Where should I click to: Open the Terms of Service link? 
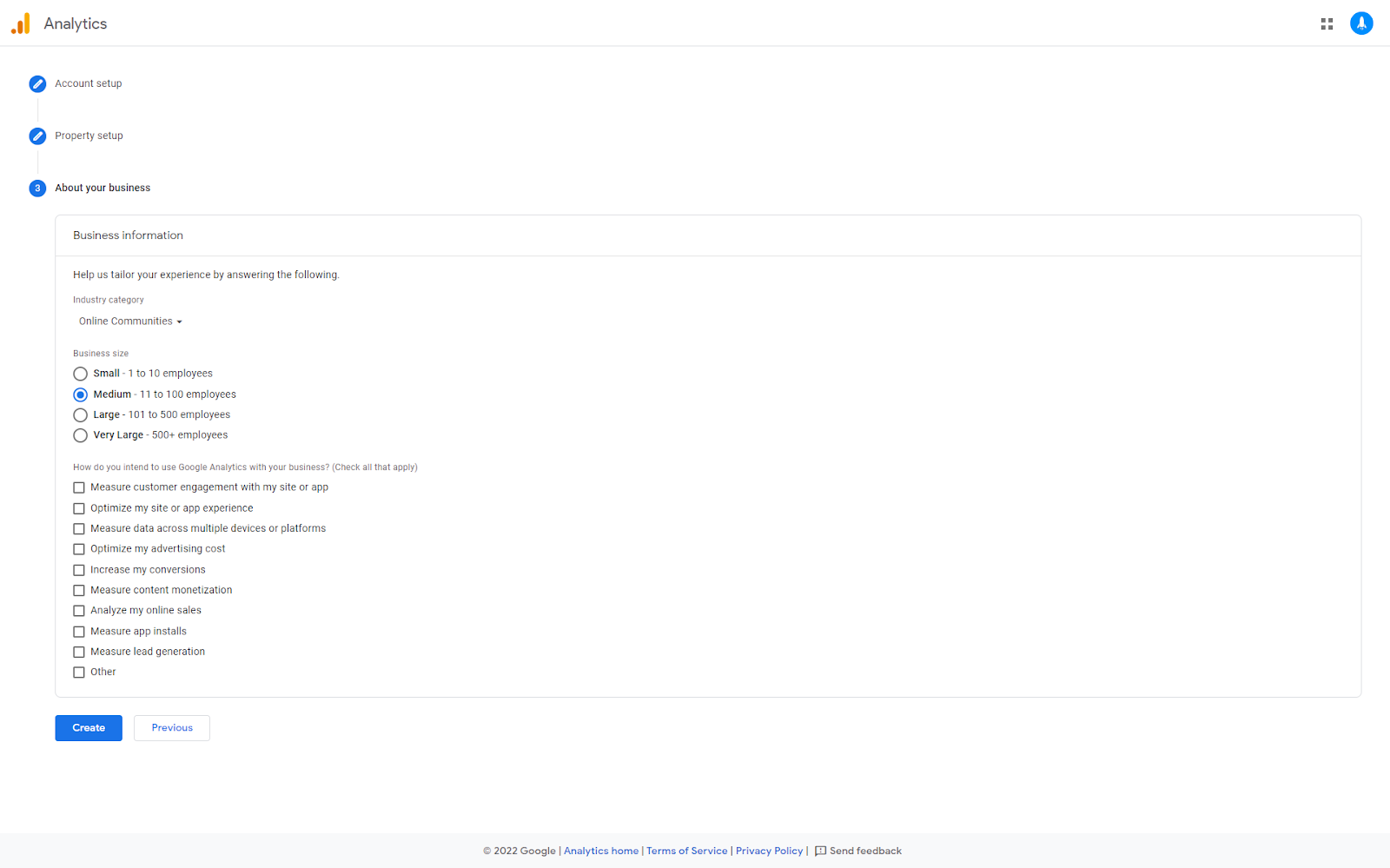[x=686, y=851]
